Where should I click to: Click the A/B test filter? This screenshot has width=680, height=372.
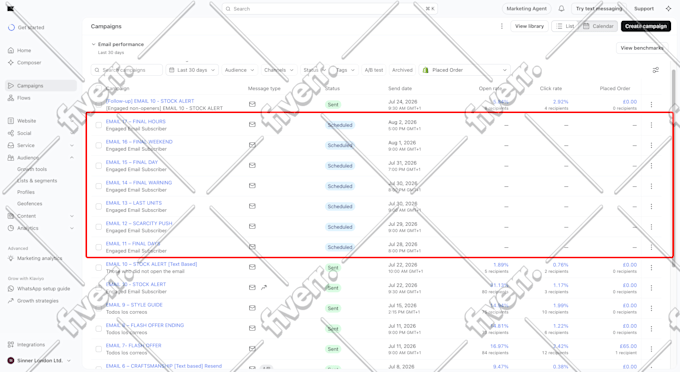click(x=374, y=70)
